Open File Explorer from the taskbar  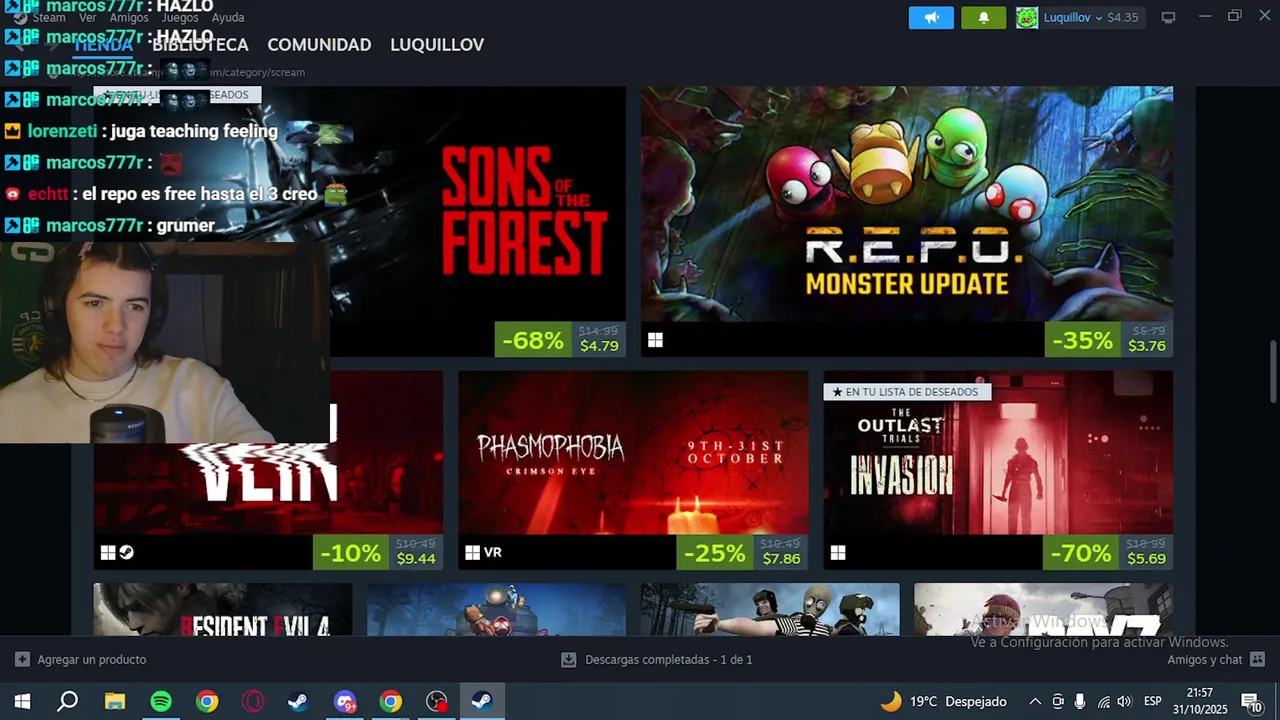(115, 701)
